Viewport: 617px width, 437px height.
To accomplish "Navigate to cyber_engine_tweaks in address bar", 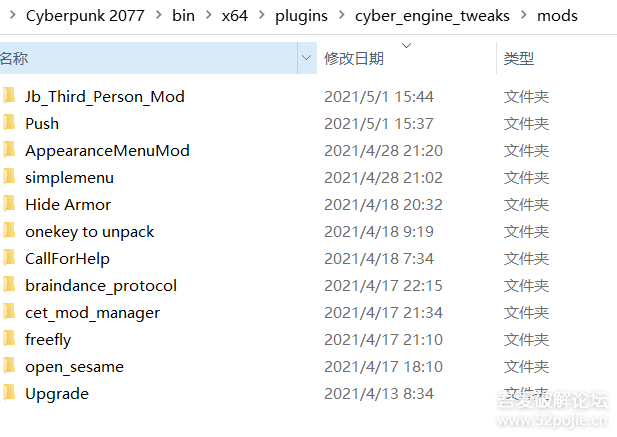I will click(x=432, y=16).
